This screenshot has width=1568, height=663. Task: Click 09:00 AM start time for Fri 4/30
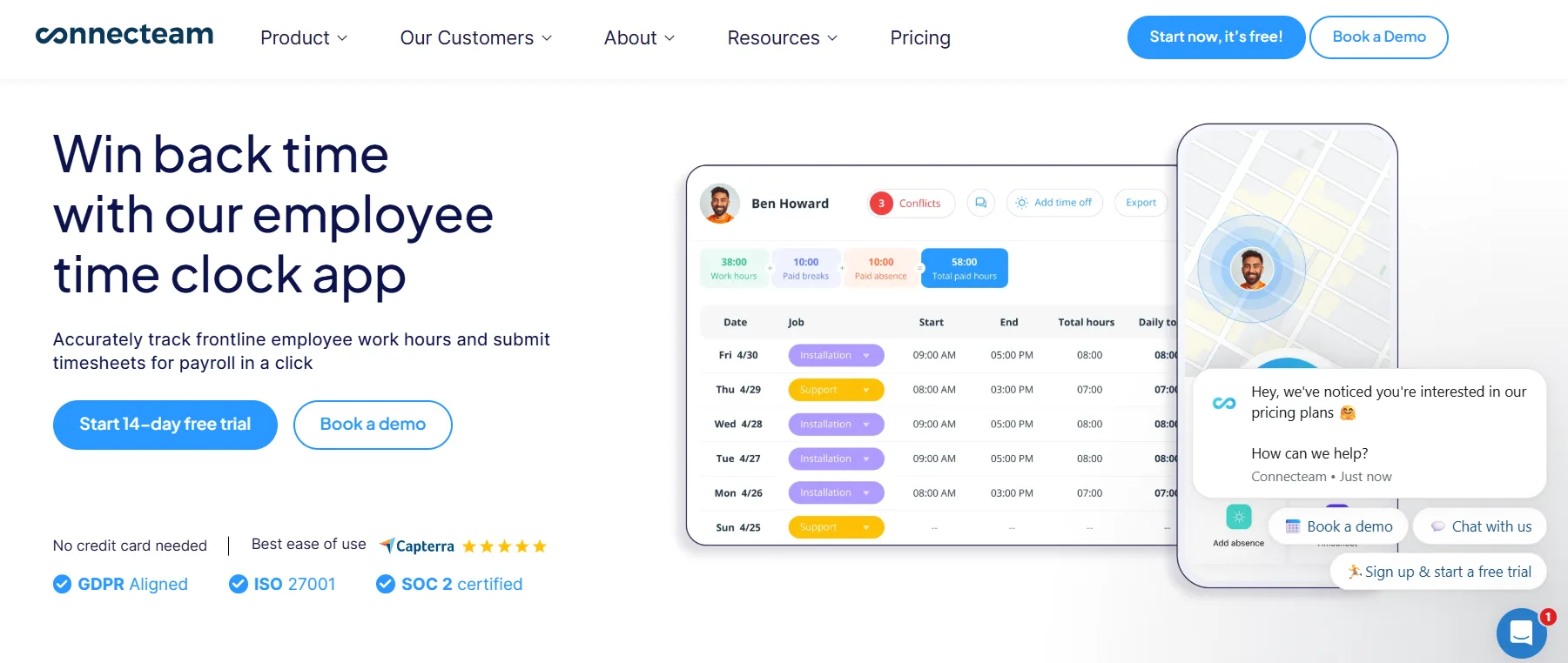[934, 355]
